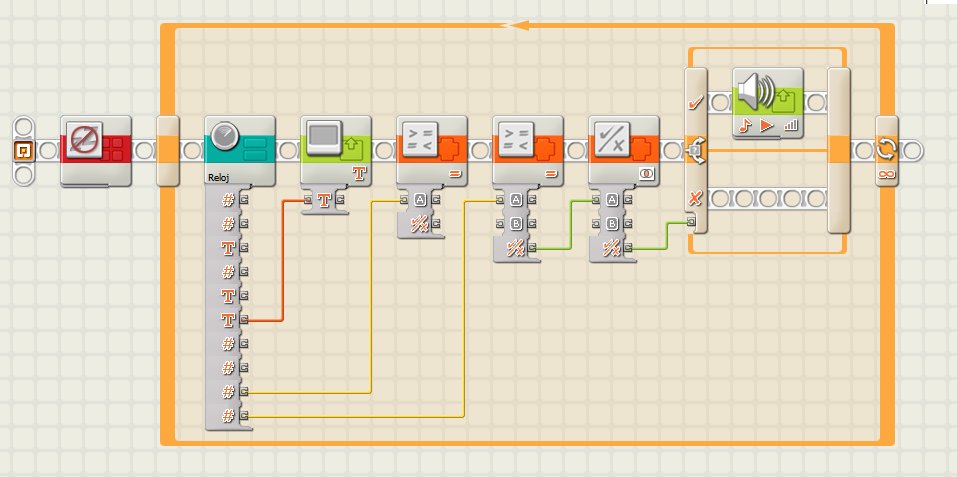Image resolution: width=957 pixels, height=477 pixels.
Task: Click the second Compare block B input plug
Action: coord(499,224)
